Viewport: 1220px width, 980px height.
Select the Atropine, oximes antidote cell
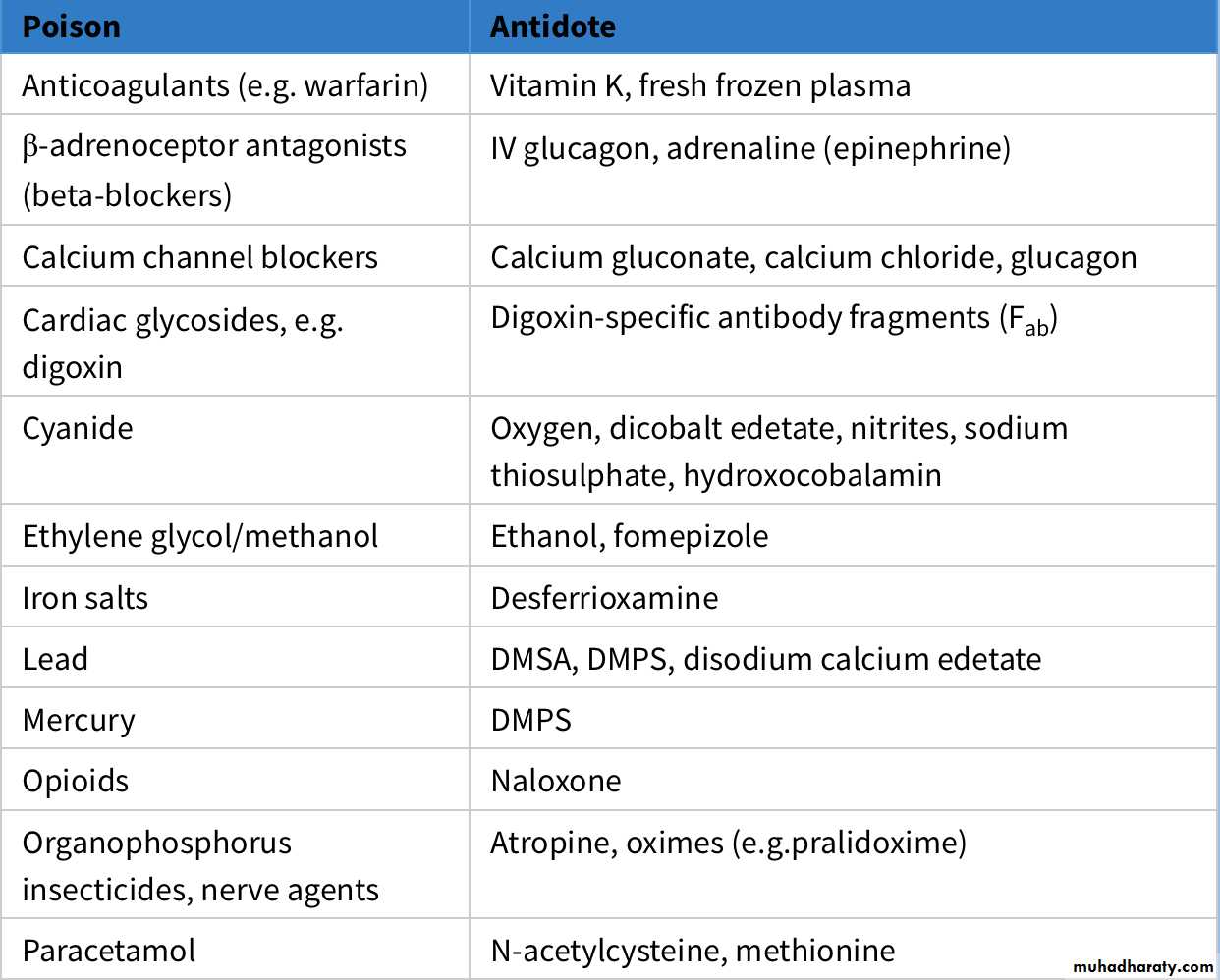[728, 843]
